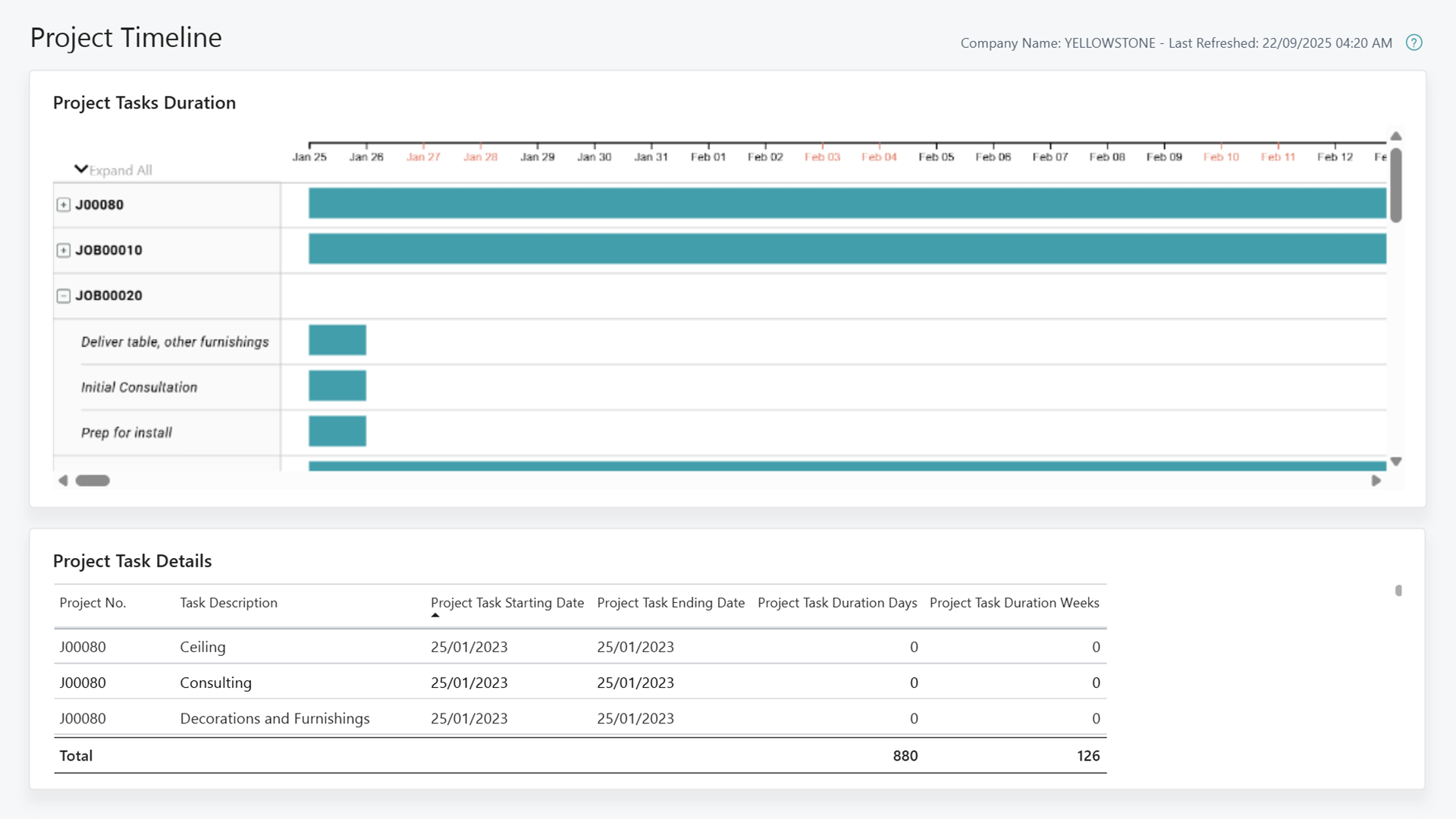Screen dimensions: 1456x819
Task: Collapse the JOB00020 job row
Action: (64, 295)
